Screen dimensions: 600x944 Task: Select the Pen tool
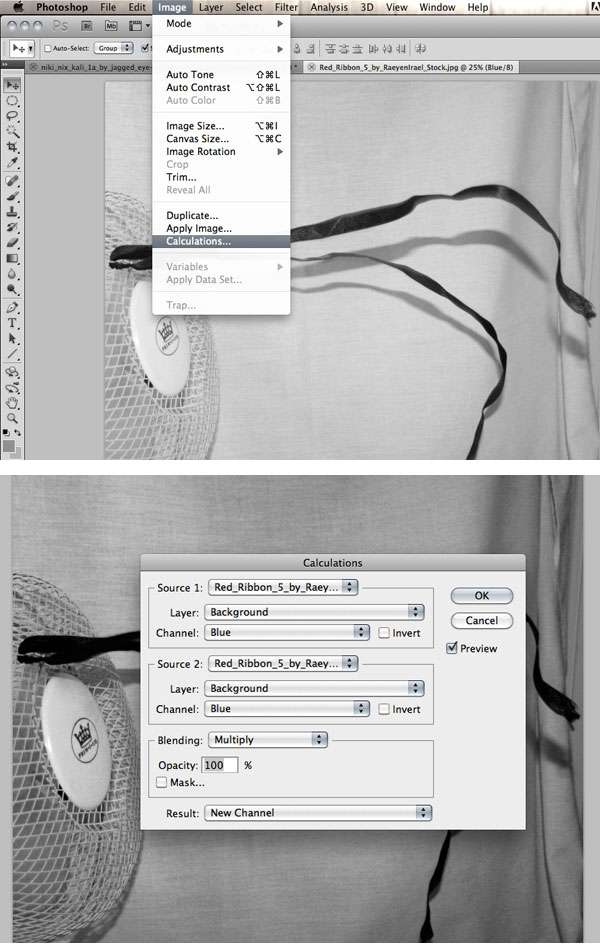[x=13, y=308]
